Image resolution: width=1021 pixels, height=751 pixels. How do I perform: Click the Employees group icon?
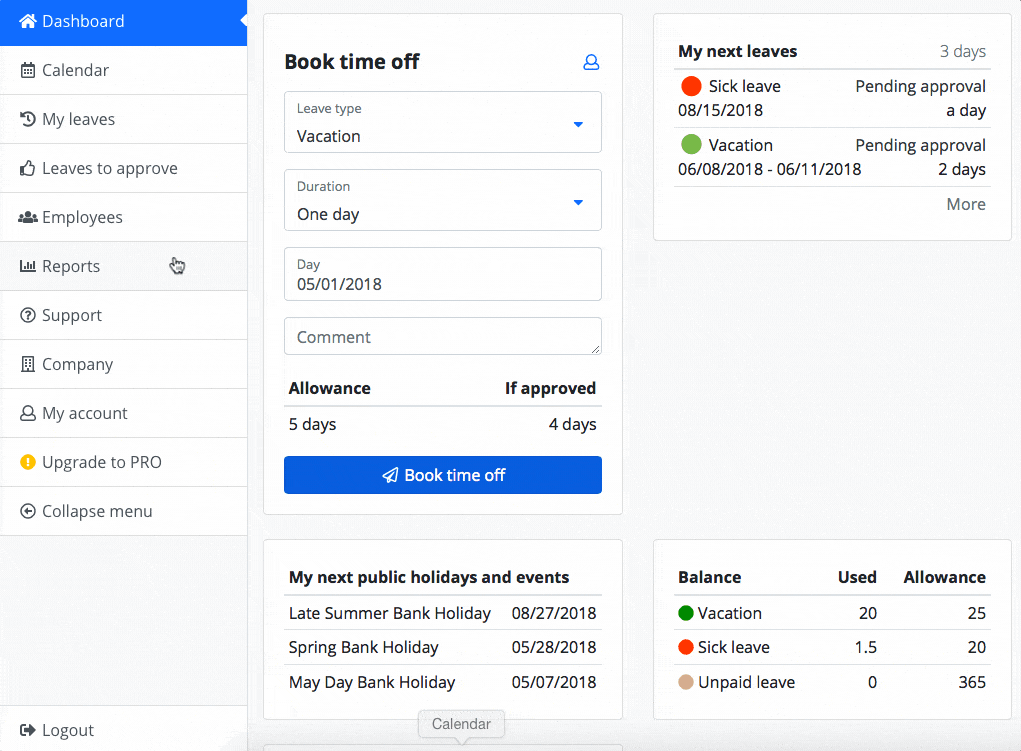pyautogui.click(x=28, y=217)
